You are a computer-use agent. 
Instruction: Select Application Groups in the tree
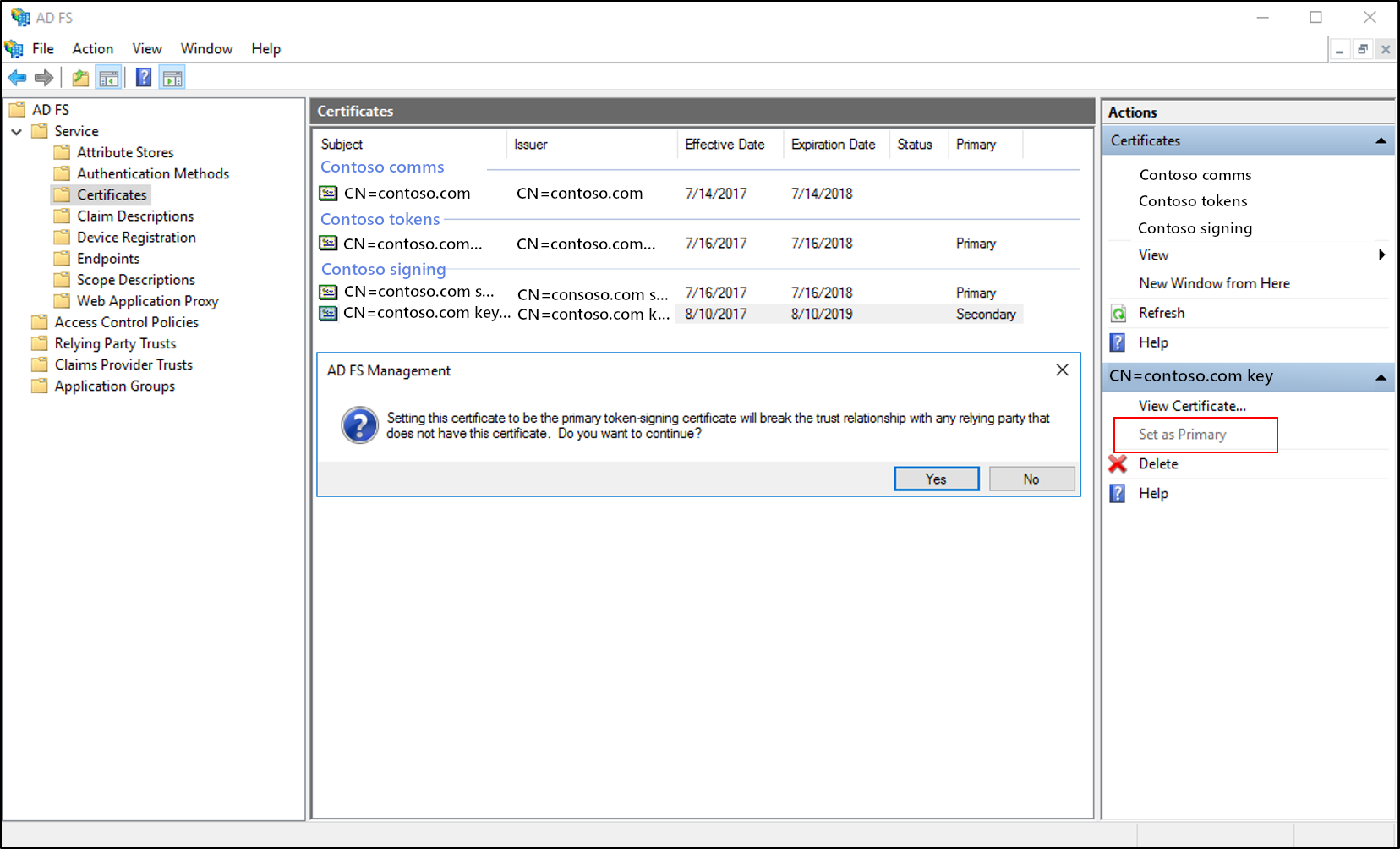tap(115, 386)
